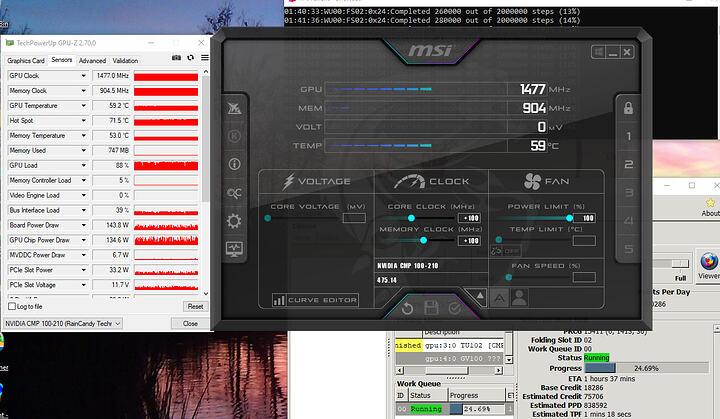Enable the Log to file checkbox
Image resolution: width=720 pixels, height=419 pixels.
coord(12,306)
